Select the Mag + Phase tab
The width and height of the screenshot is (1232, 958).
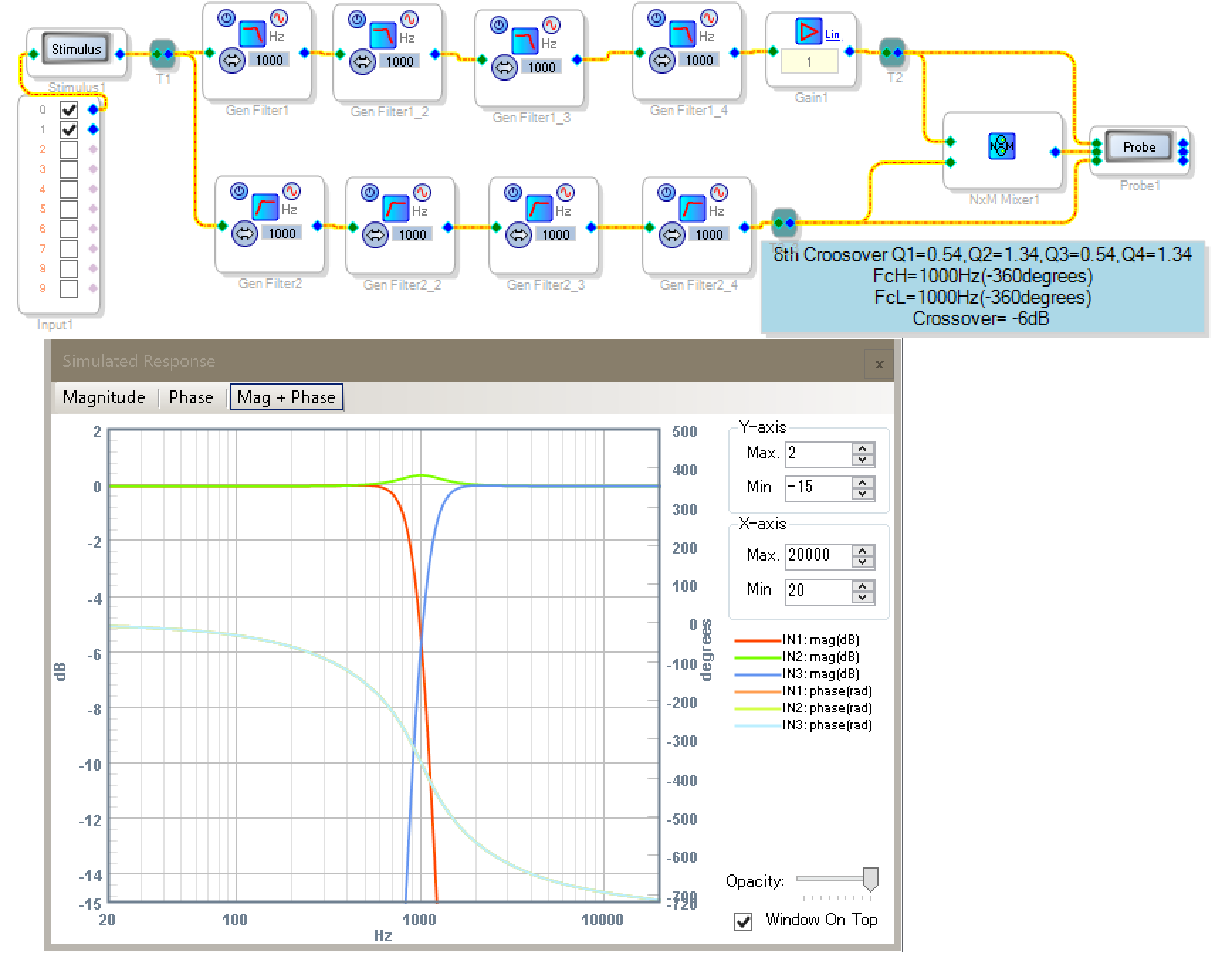(x=286, y=397)
